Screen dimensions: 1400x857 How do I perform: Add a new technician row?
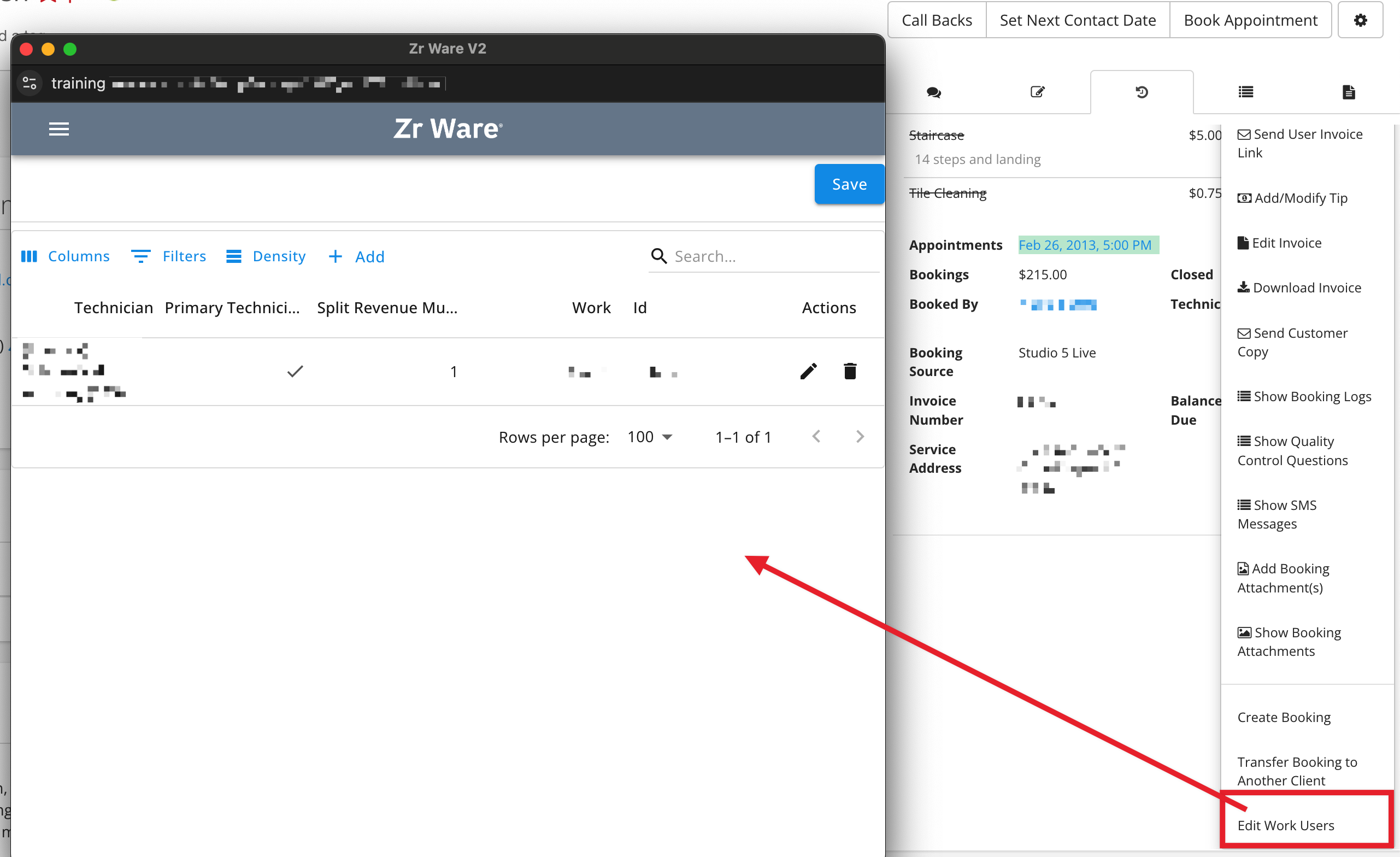coord(357,257)
